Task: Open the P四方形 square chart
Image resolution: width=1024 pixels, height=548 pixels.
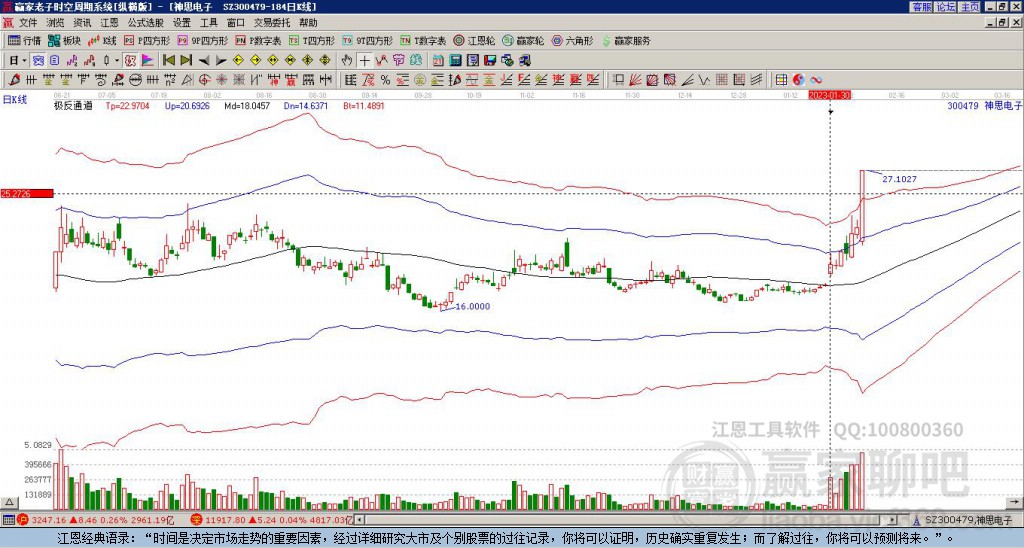Action: point(149,41)
